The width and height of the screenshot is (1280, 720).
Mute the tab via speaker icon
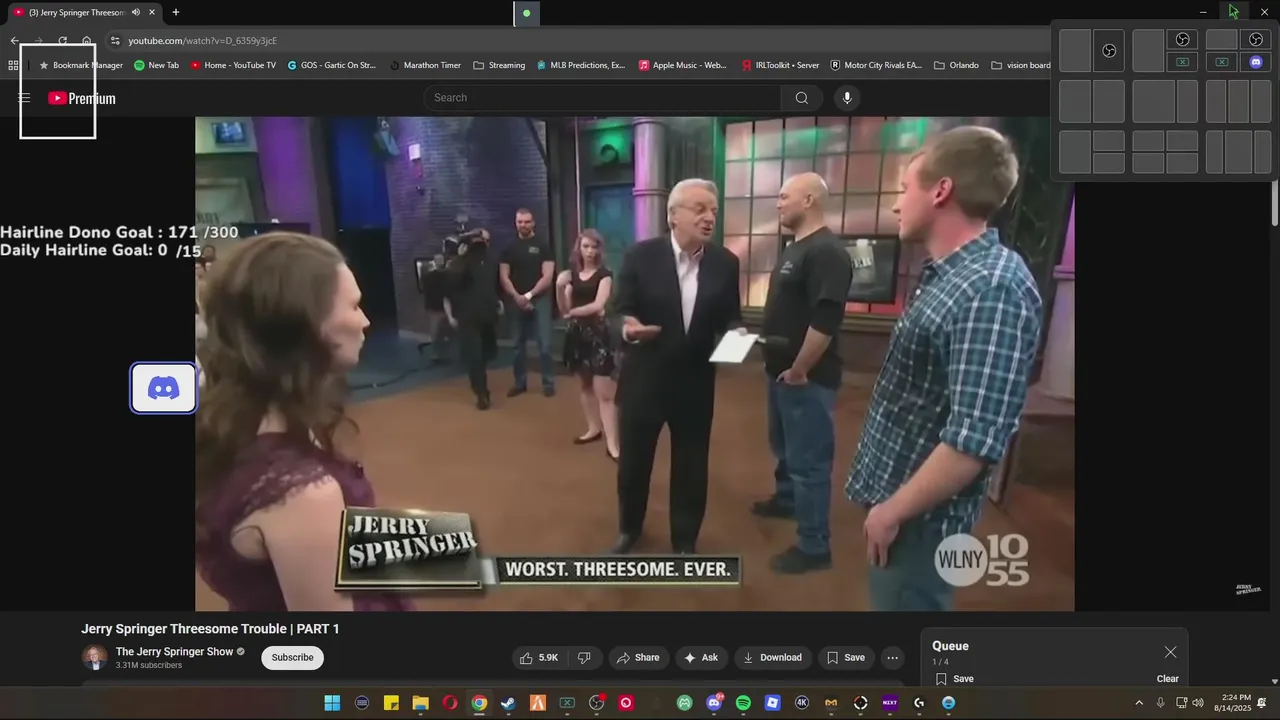click(x=136, y=12)
